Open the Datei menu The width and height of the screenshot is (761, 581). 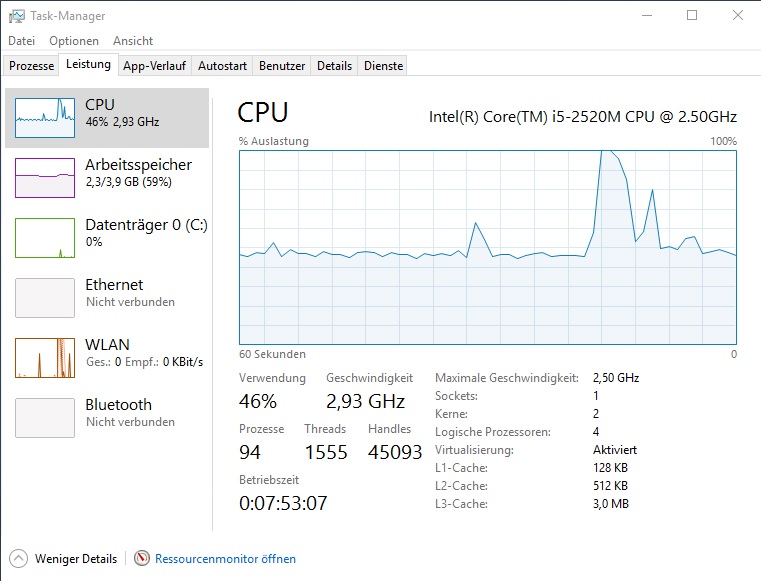tap(22, 41)
